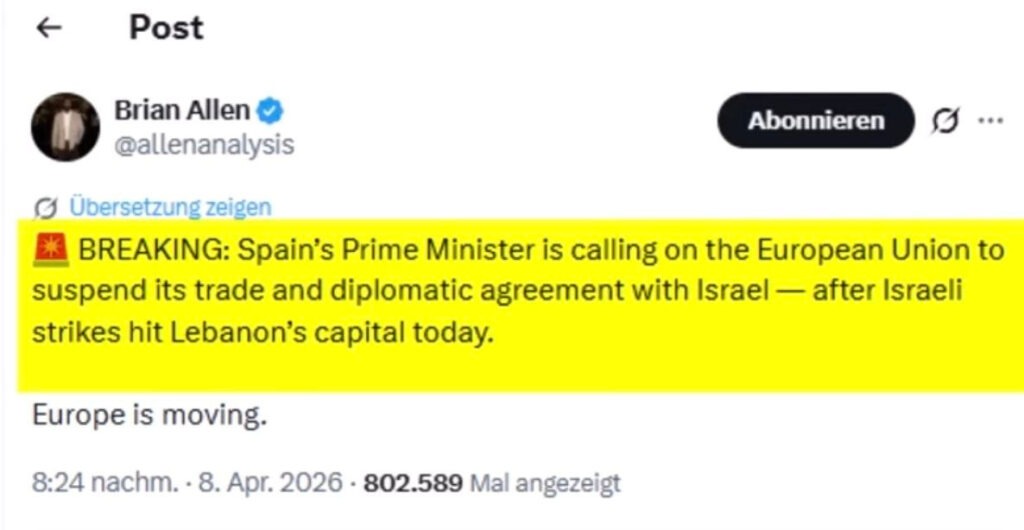The height and width of the screenshot is (530, 1024).
Task: Open Brian Allen's profile picture
Action: point(66,128)
